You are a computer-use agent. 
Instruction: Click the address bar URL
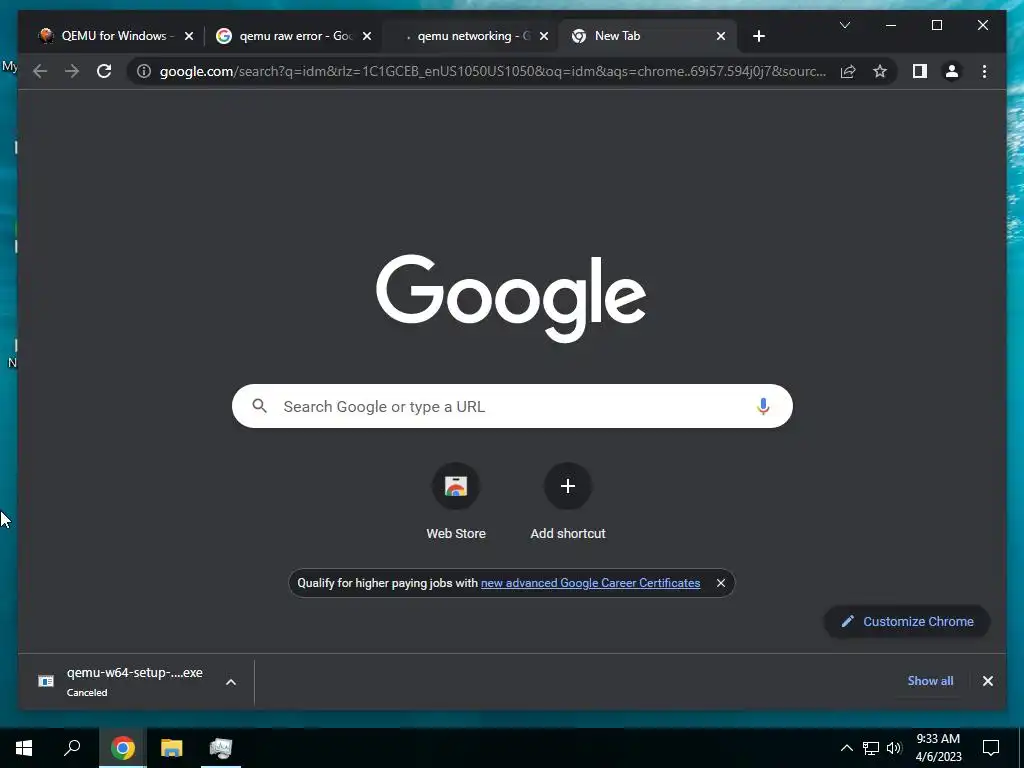(x=493, y=71)
